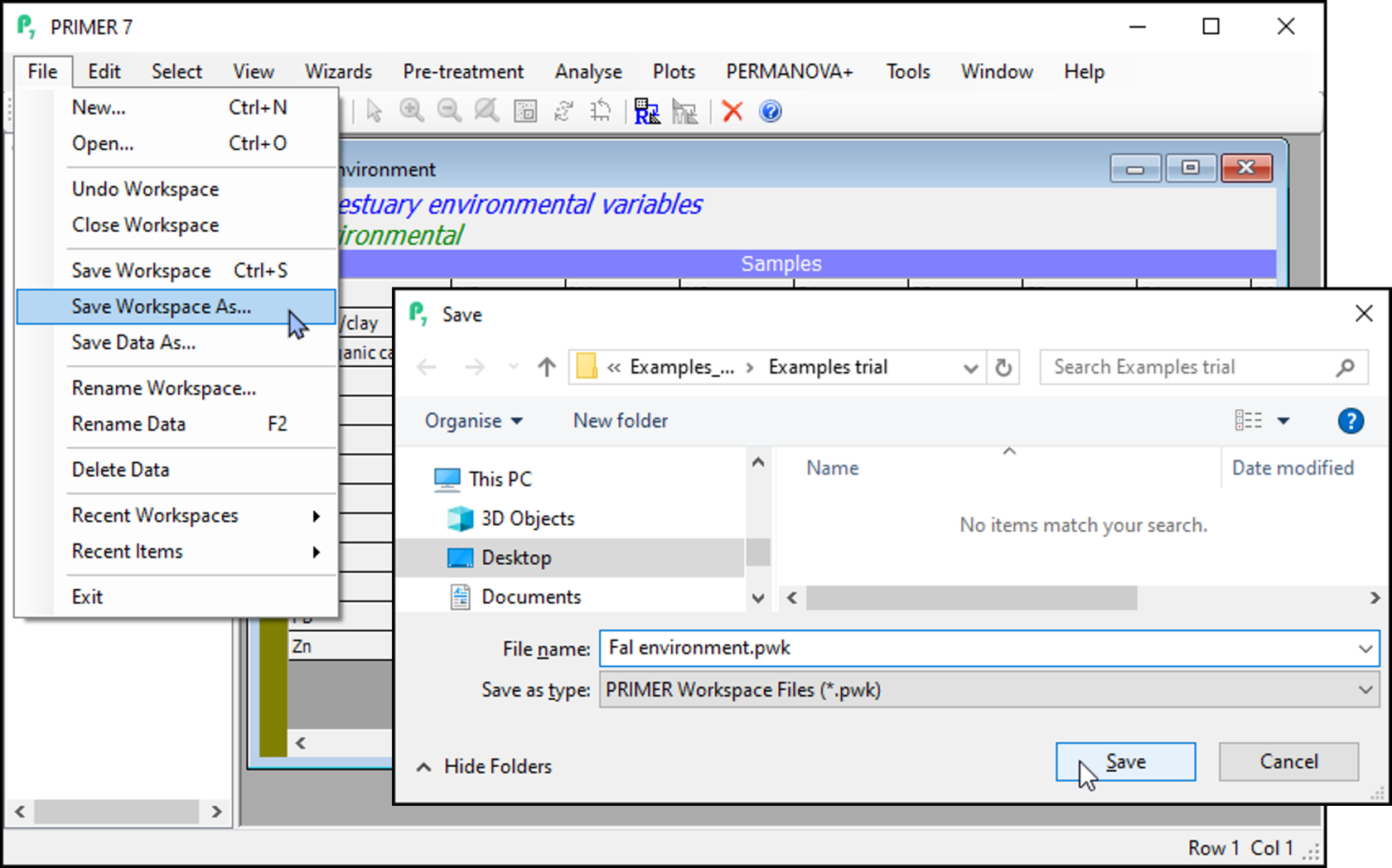Click the File name input field
Image resolution: width=1392 pixels, height=868 pixels.
point(989,649)
